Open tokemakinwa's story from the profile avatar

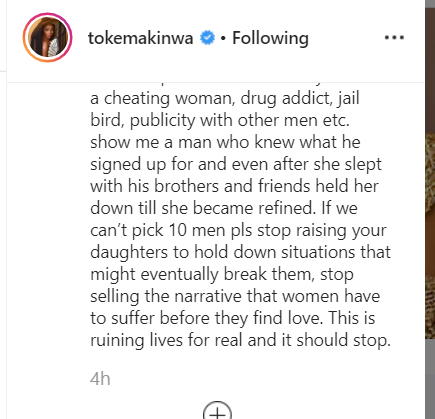point(47,38)
